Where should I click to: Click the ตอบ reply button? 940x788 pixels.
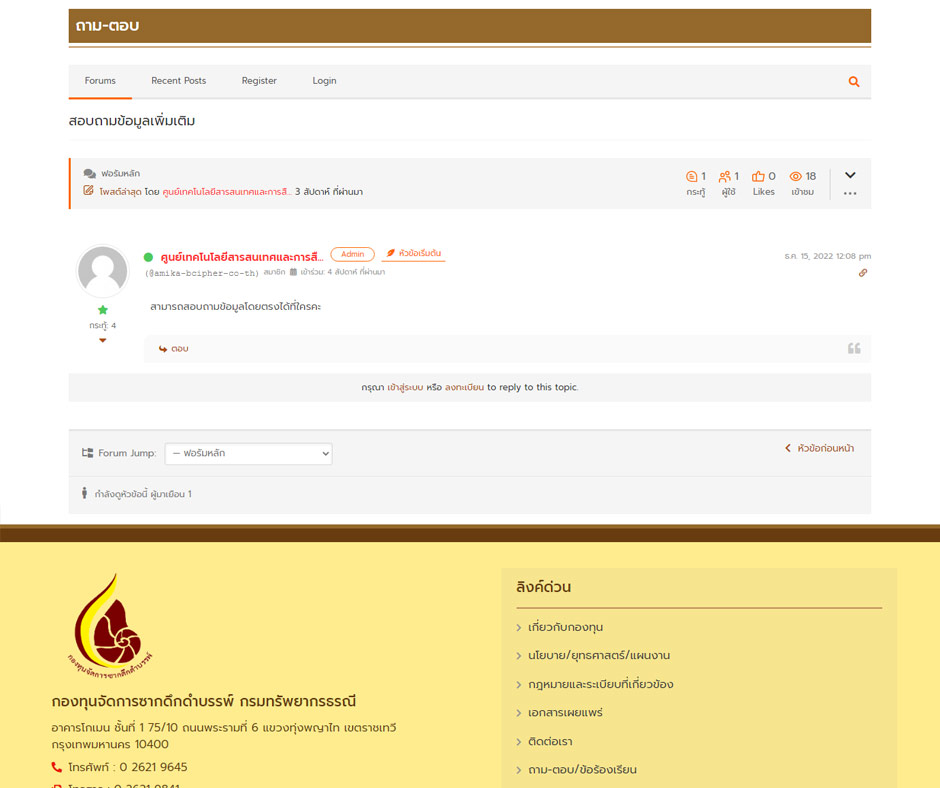173,348
